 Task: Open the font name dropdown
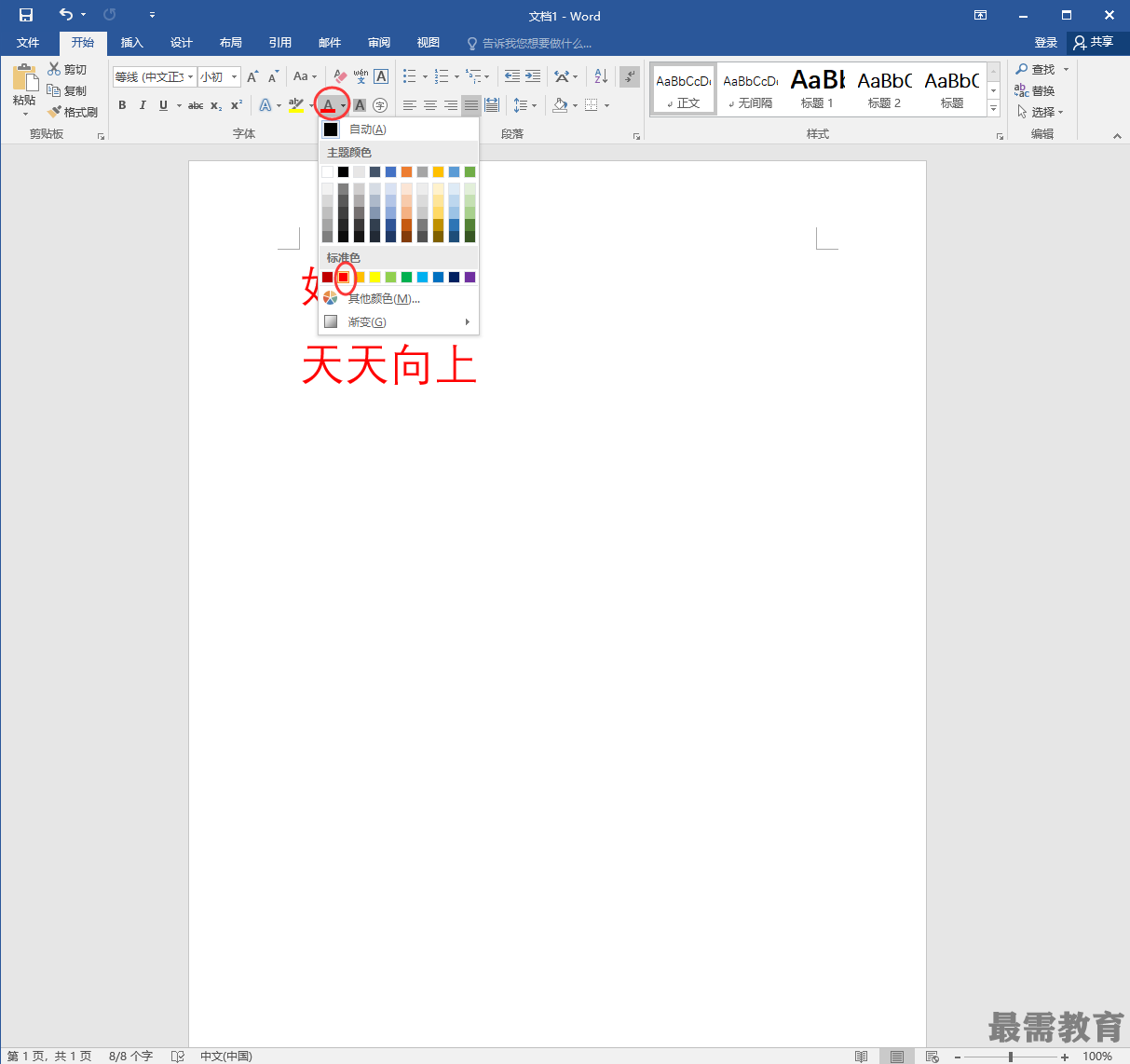[x=191, y=76]
